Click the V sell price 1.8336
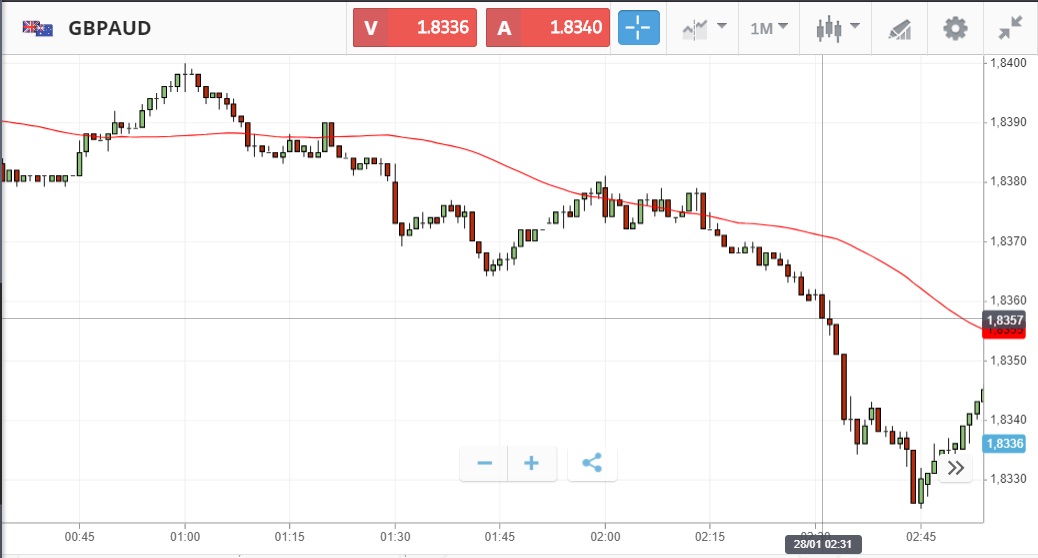 point(415,28)
